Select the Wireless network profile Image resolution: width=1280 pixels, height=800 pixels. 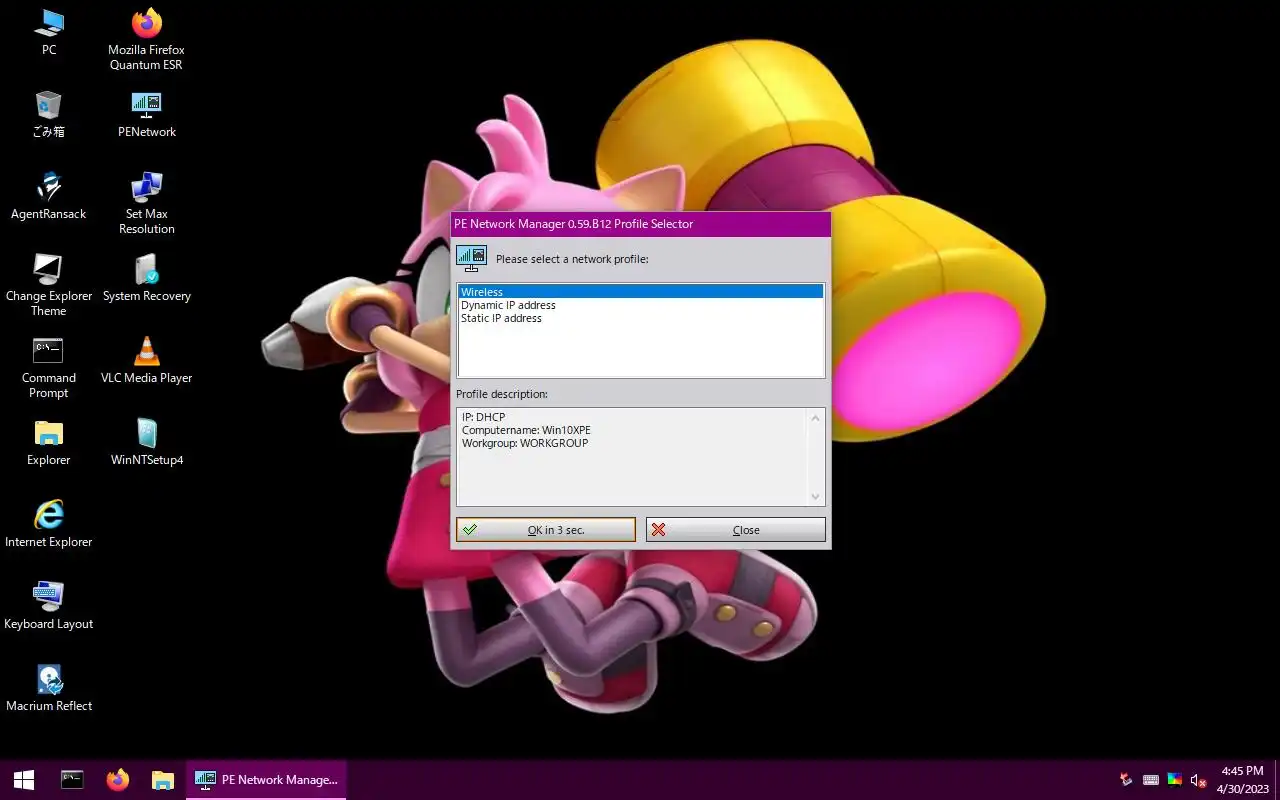pyautogui.click(x=640, y=292)
